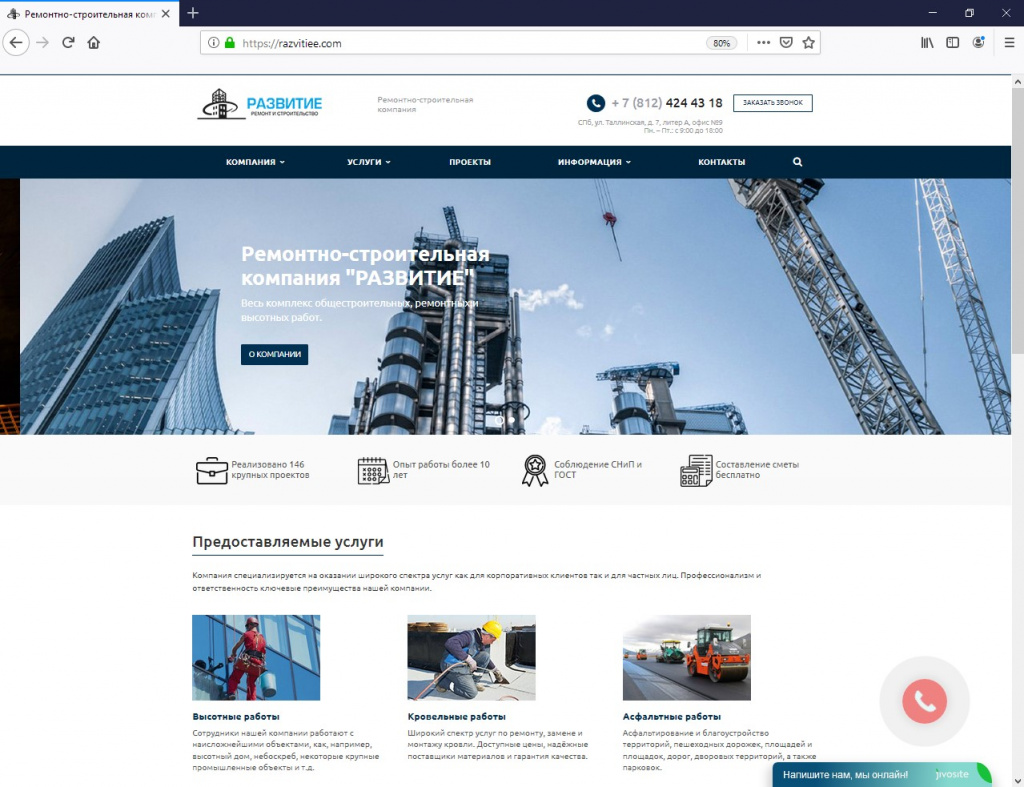Open the КОНТАКТЫ menu item
Image resolution: width=1024 pixels, height=787 pixels.
722,162
